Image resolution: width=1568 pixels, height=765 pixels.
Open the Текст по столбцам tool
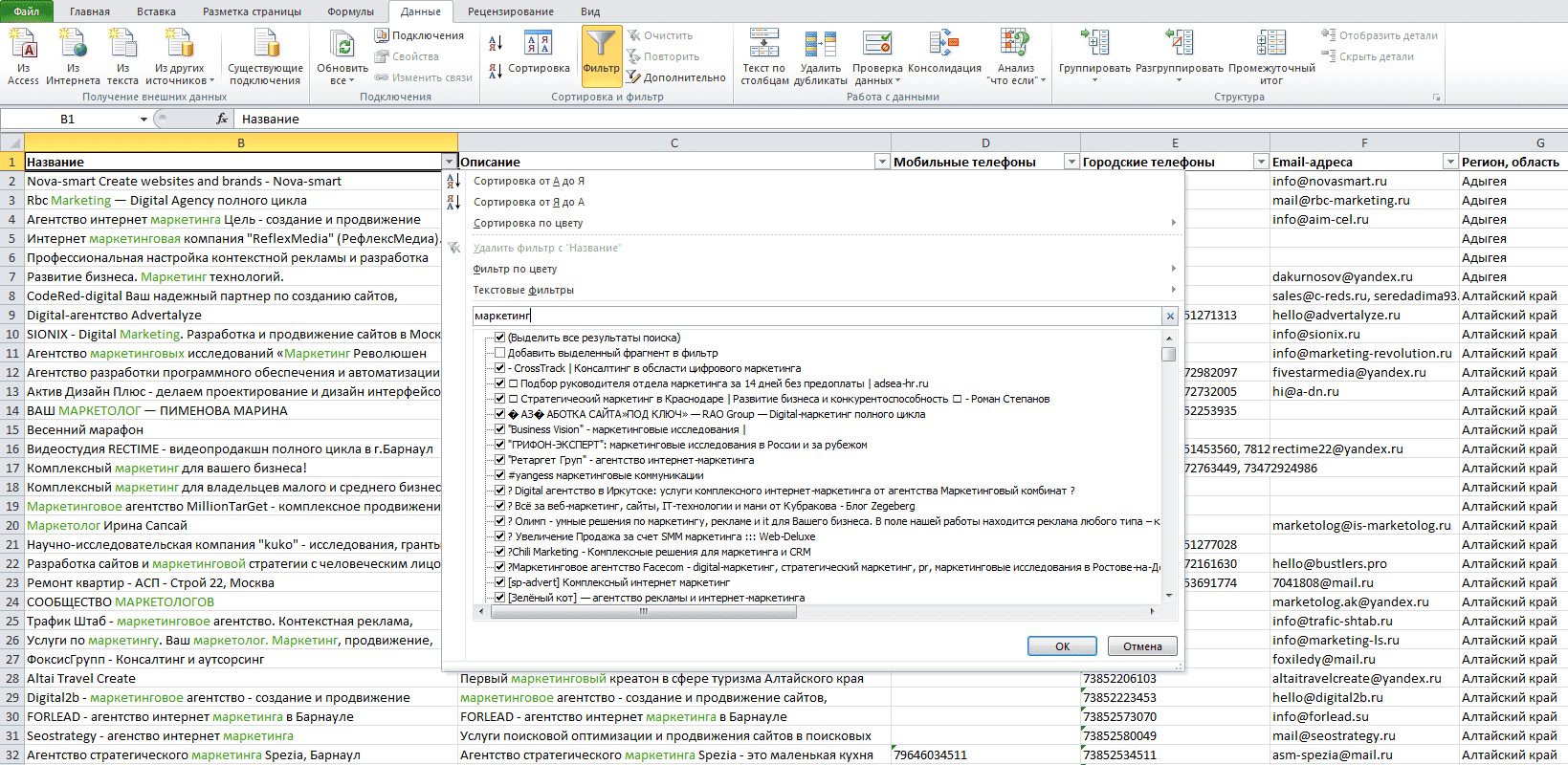[x=763, y=44]
